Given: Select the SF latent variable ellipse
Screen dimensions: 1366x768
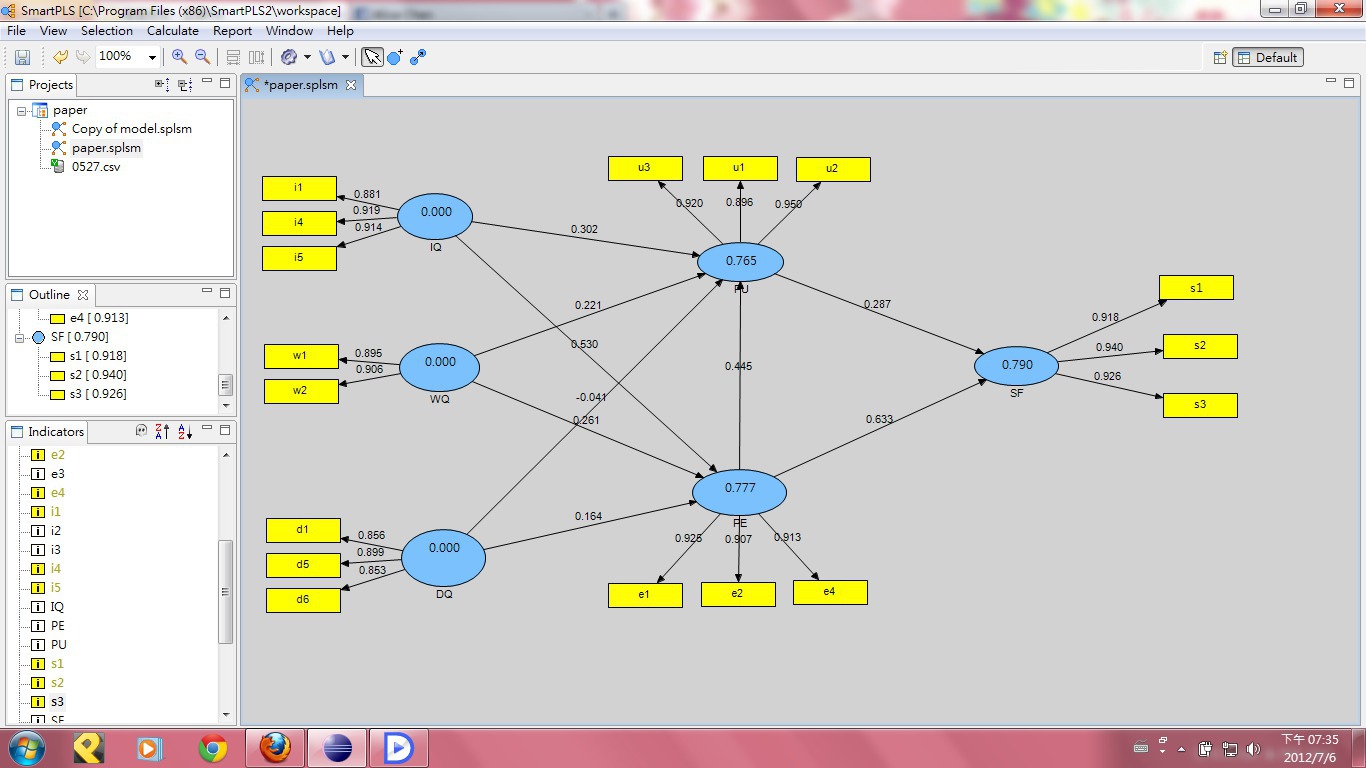Looking at the screenshot, I should point(1016,366).
